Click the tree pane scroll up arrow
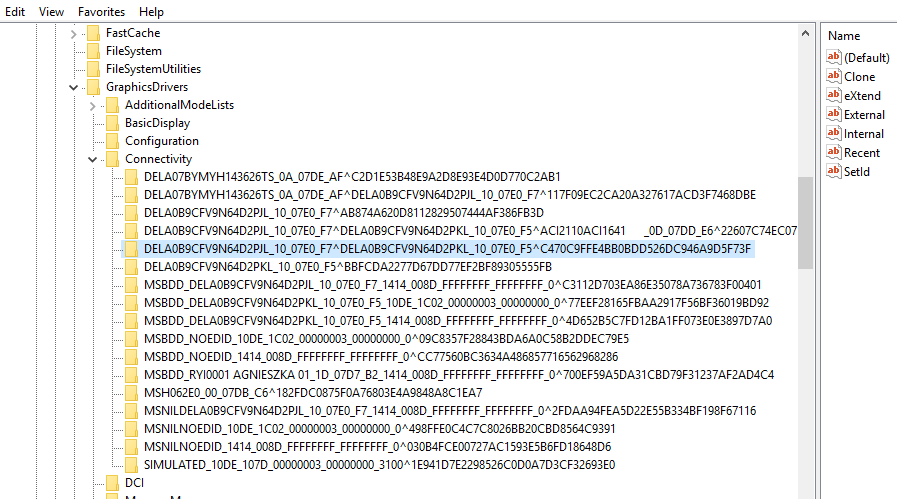The image size is (897, 499). [805, 33]
